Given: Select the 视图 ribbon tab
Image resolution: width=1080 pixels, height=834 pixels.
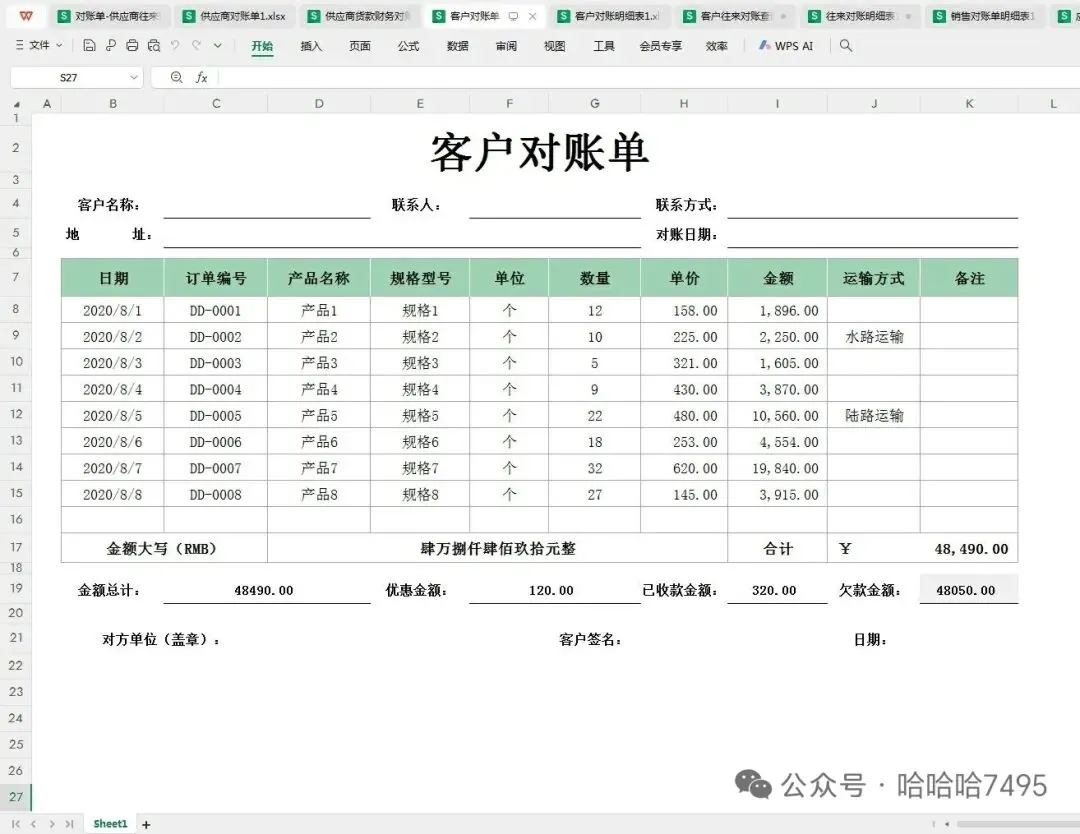Looking at the screenshot, I should (554, 46).
